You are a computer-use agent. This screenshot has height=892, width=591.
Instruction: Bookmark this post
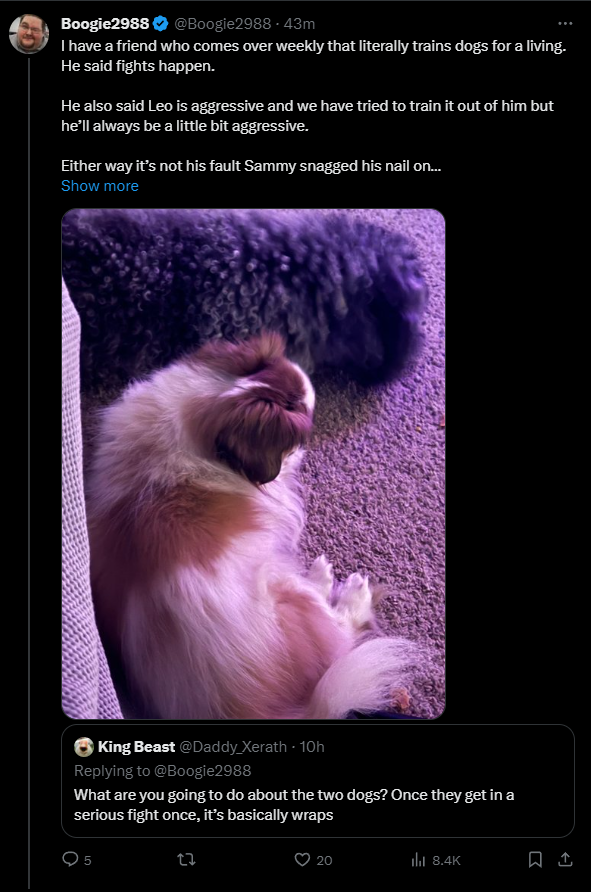pos(535,859)
